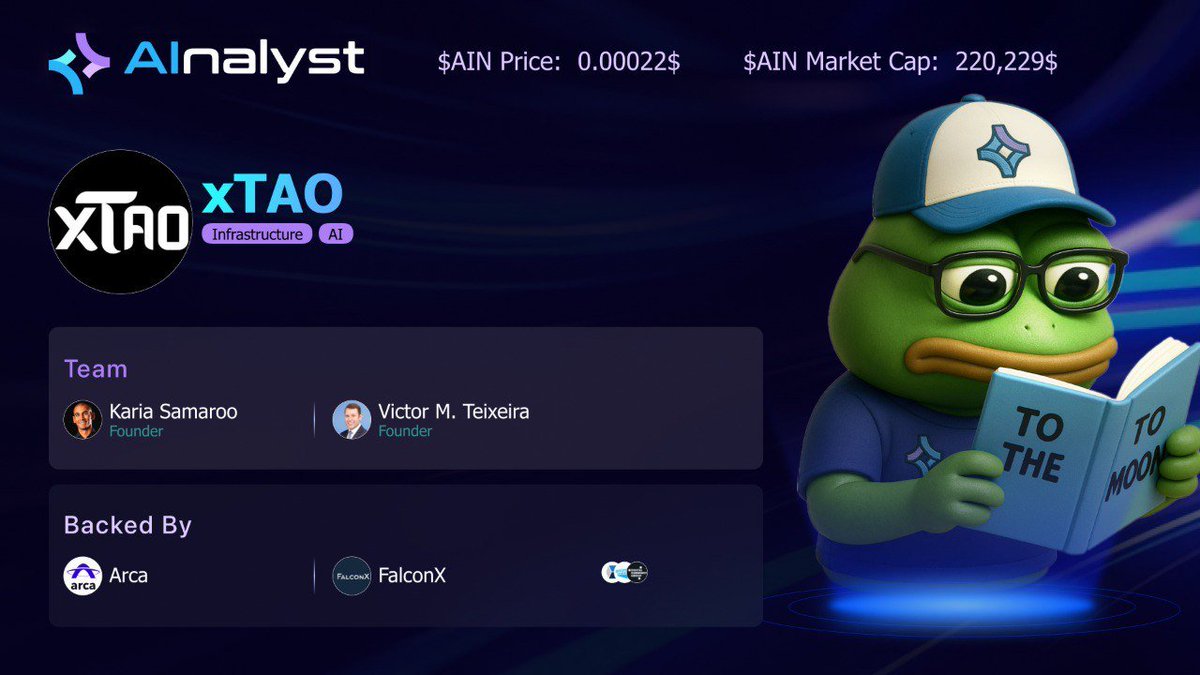The image size is (1200, 675).
Task: Select the Infrastructure tag
Action: 257,235
